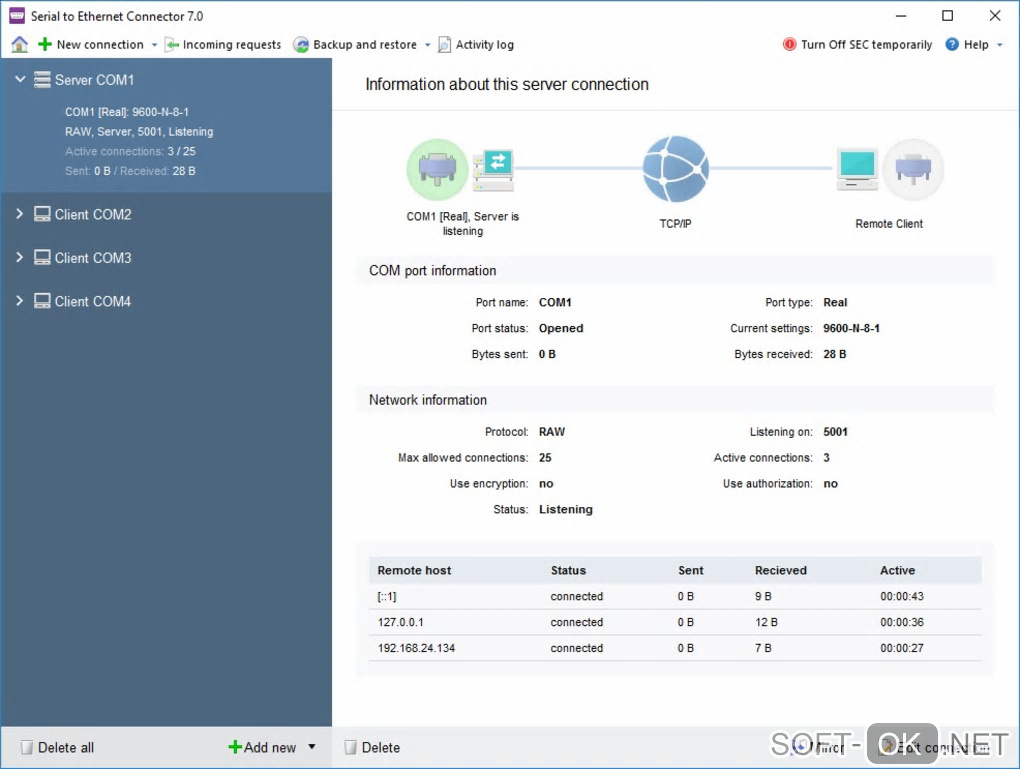Select Client COM4 in the connection list

coord(92,301)
